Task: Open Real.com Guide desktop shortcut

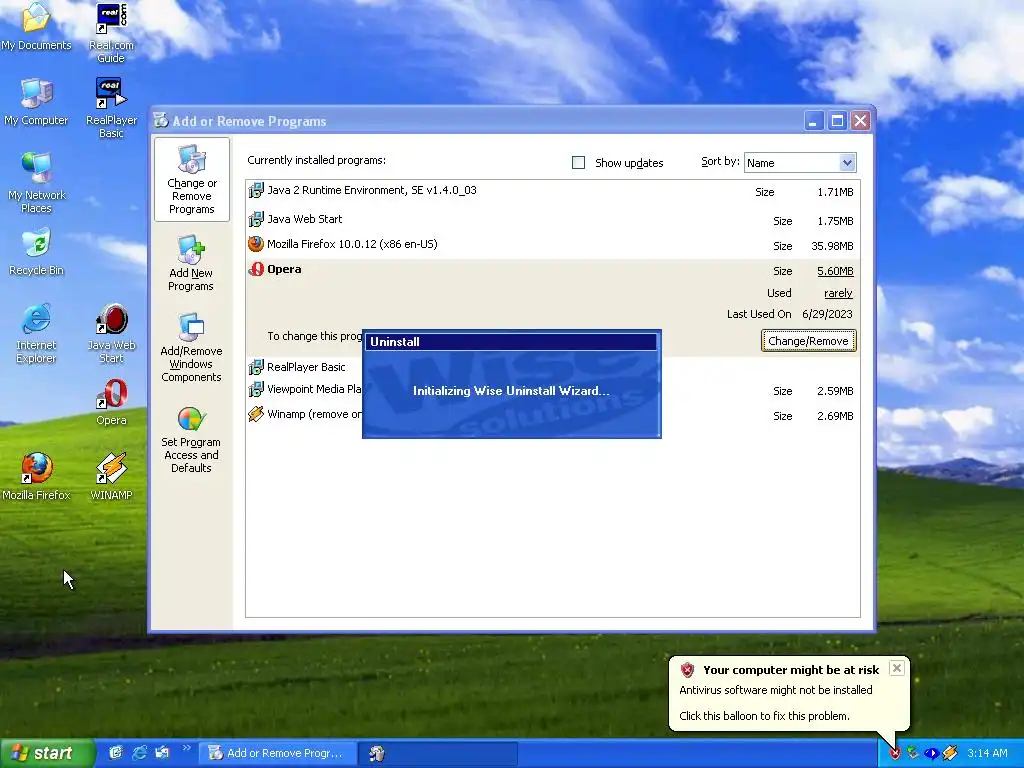Action: pyautogui.click(x=111, y=33)
